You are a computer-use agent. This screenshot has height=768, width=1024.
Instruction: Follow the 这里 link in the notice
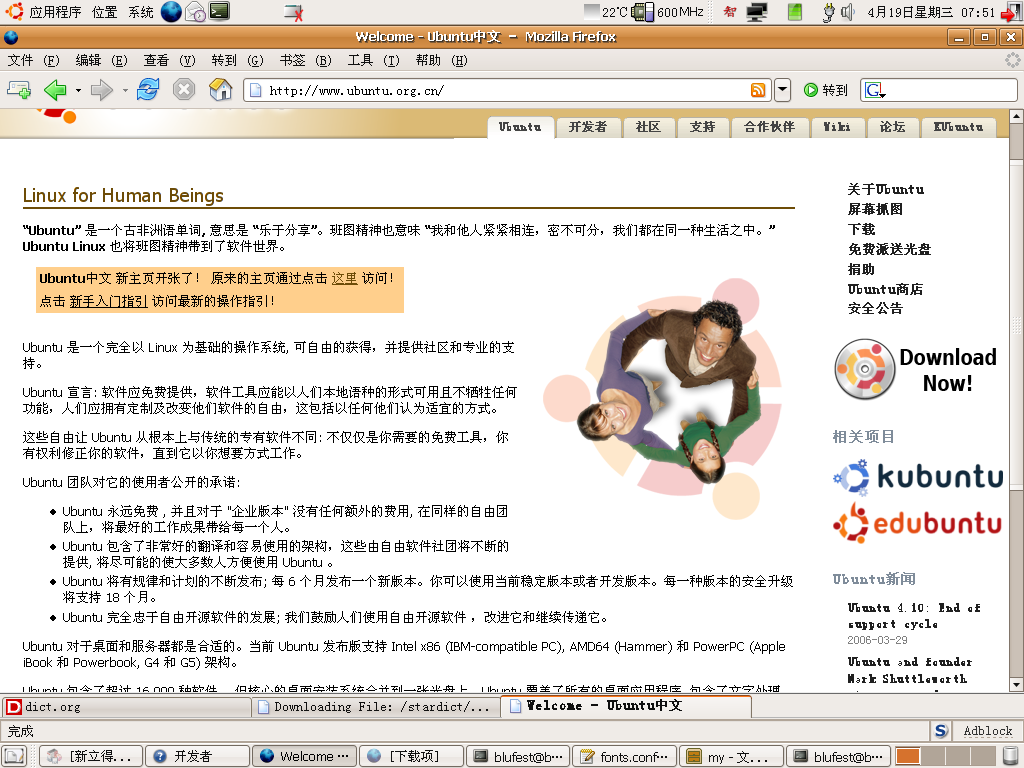tap(344, 278)
